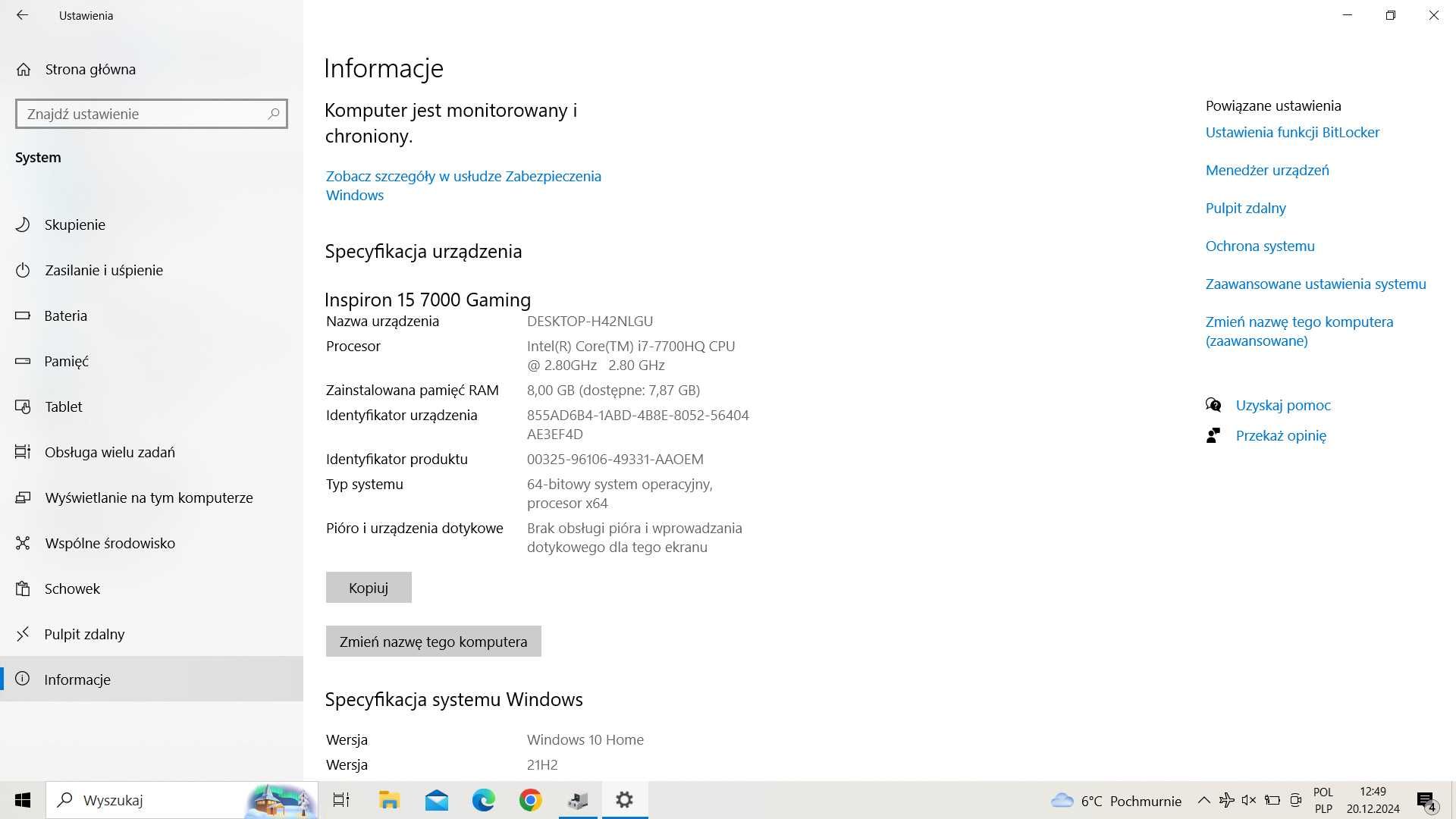This screenshot has width=1456, height=819.
Task: Launch Microsoft Edge from the taskbar
Action: click(483, 800)
